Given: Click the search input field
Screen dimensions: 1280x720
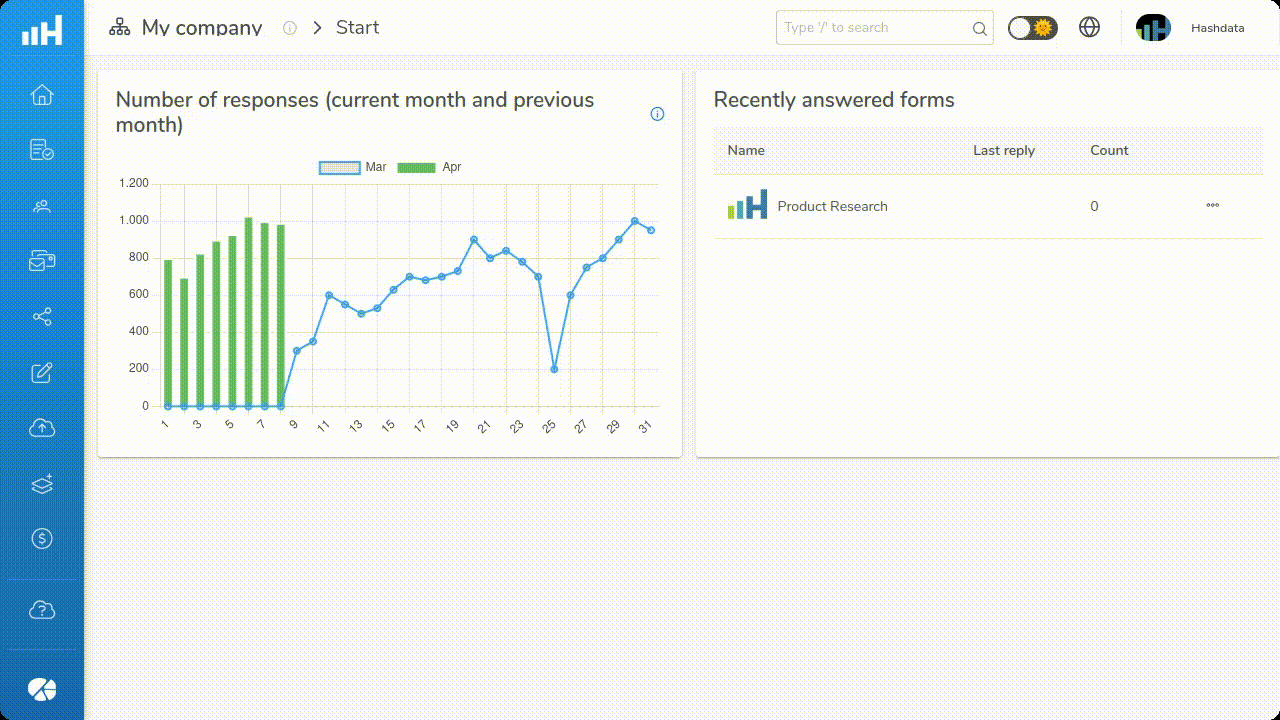Looking at the screenshot, I should point(875,28).
